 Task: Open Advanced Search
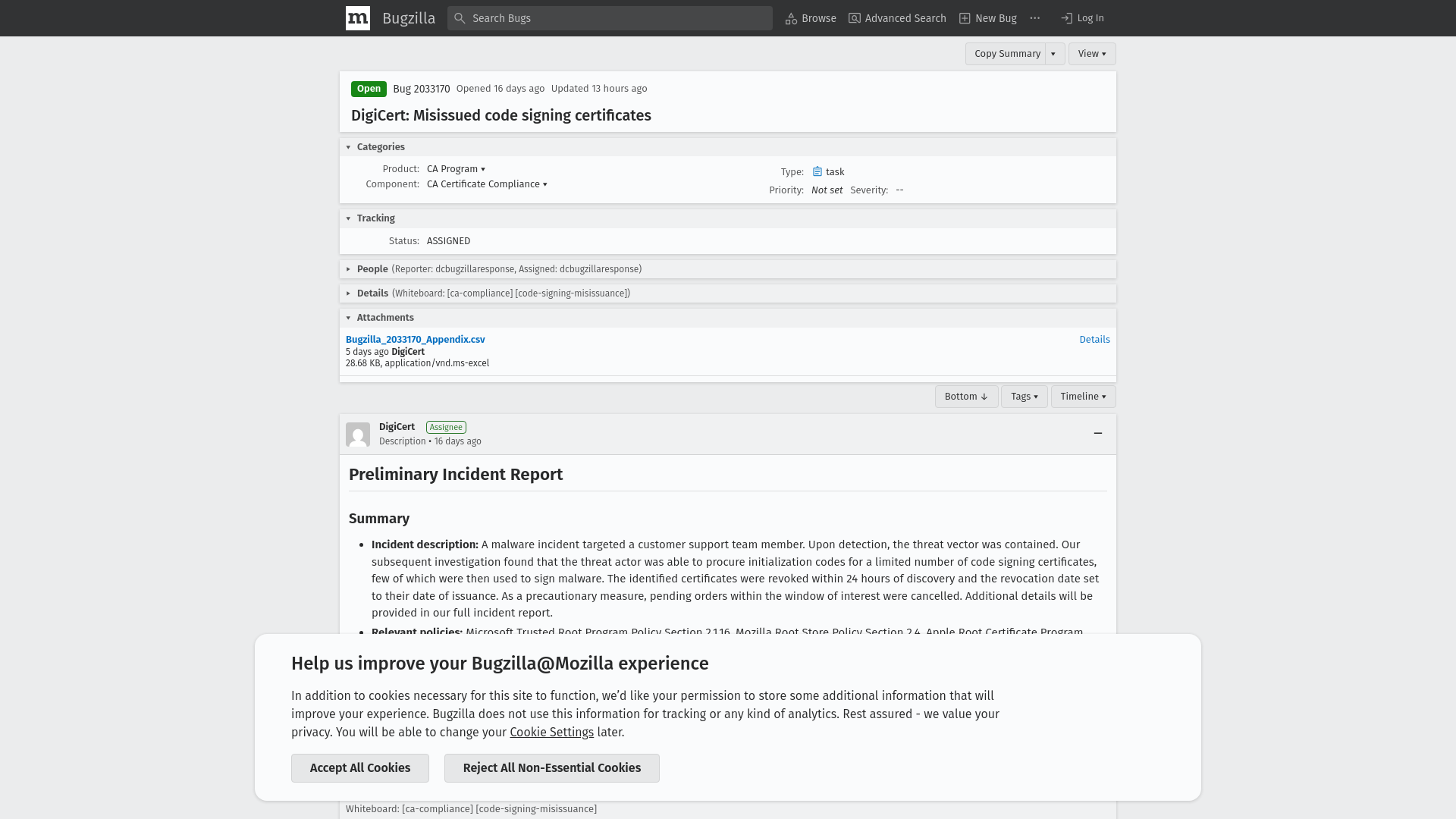pos(897,18)
